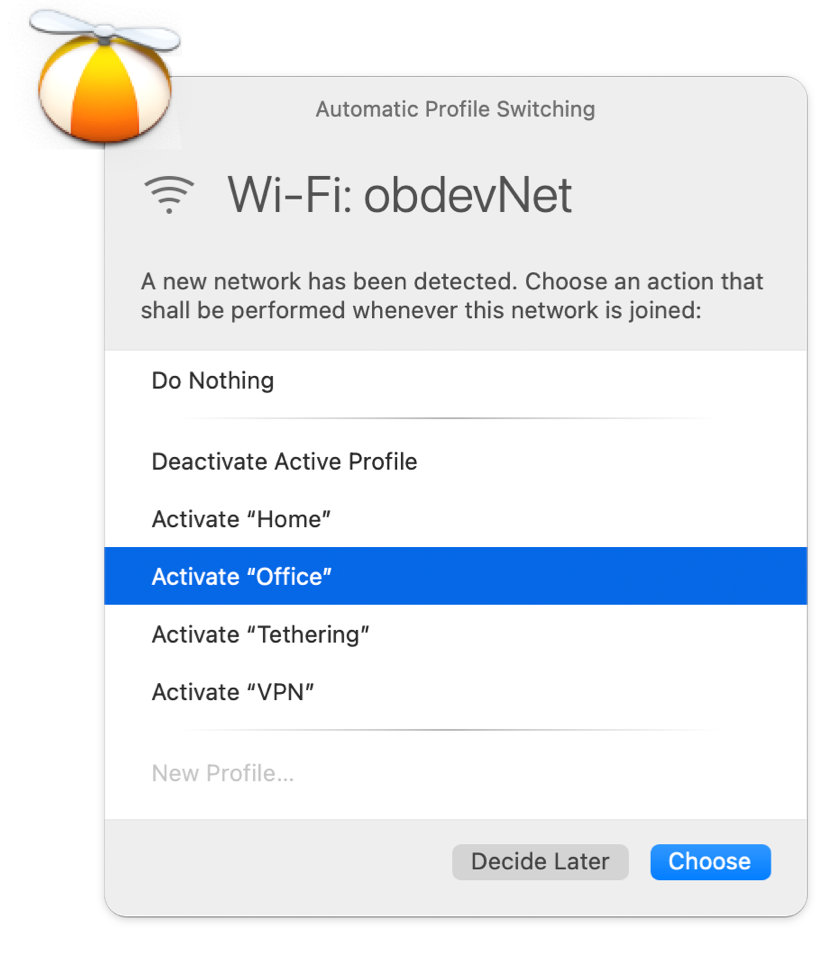Pick Activate "Tethering" from the list

point(456,634)
